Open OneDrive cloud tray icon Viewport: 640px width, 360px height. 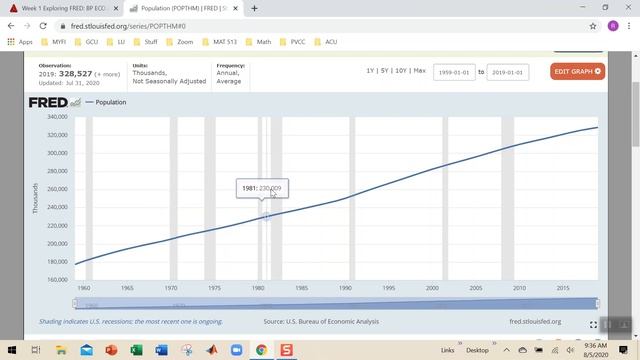[522, 350]
